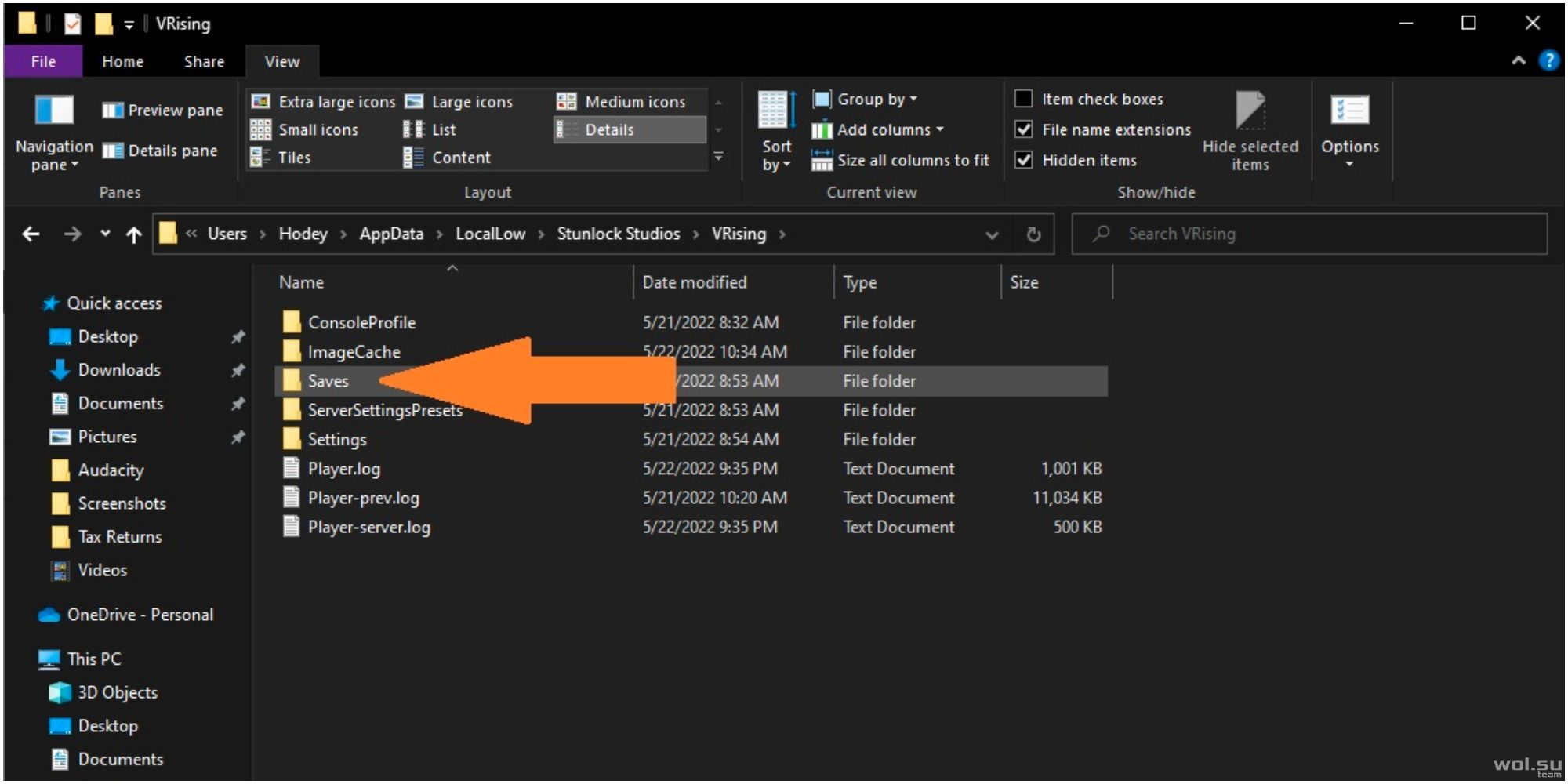Toggle the Preview pane
1568x784 pixels.
pyautogui.click(x=162, y=110)
